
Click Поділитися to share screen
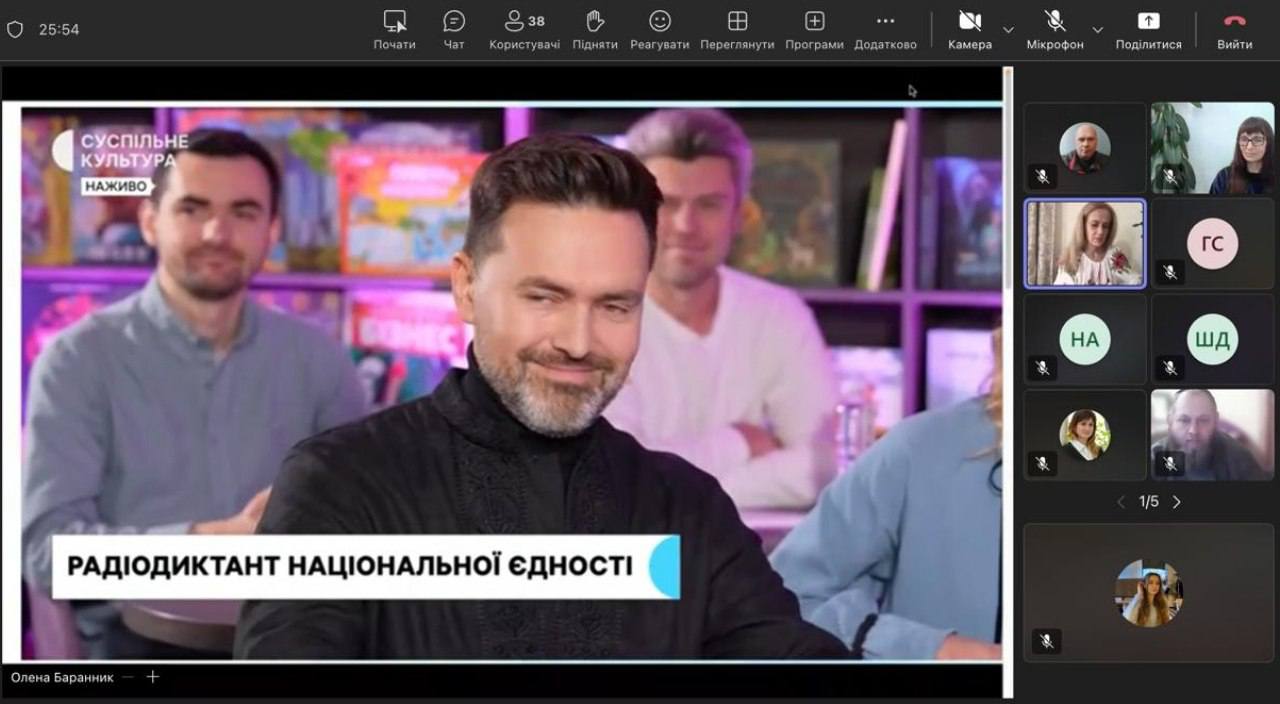point(1148,29)
